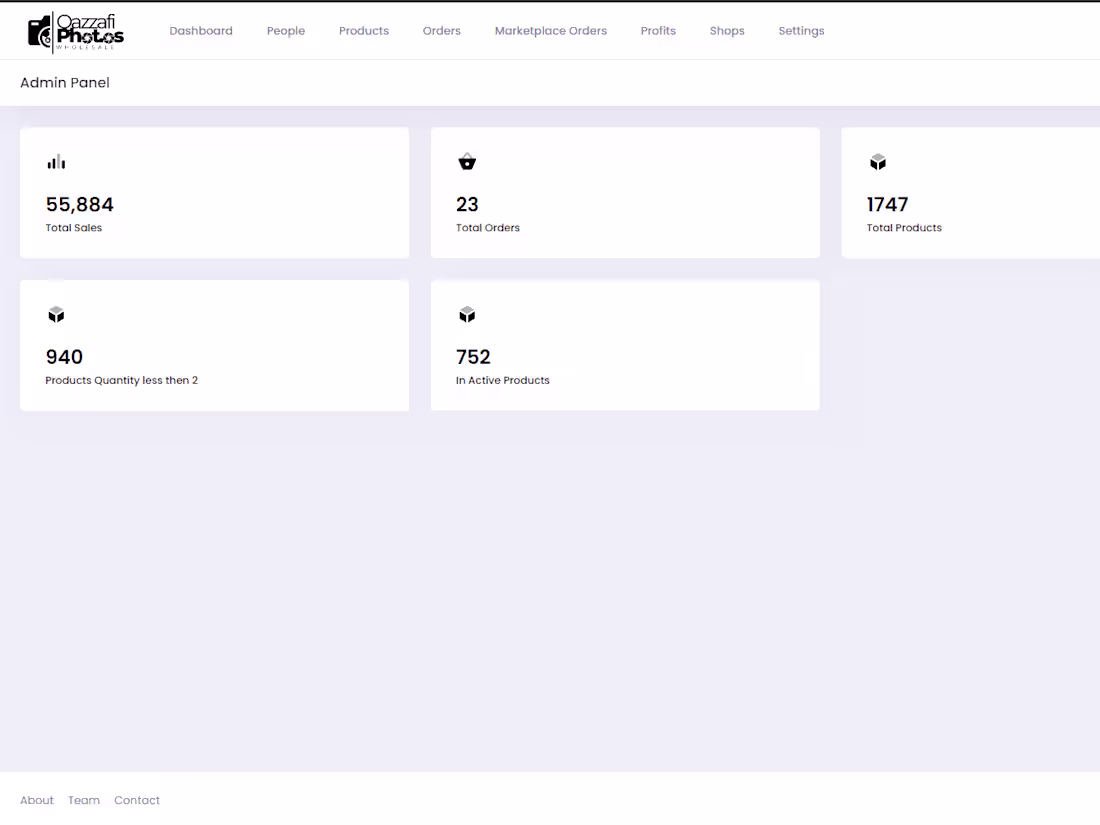This screenshot has height=825, width=1100.
Task: Go to the Orders section
Action: [441, 30]
